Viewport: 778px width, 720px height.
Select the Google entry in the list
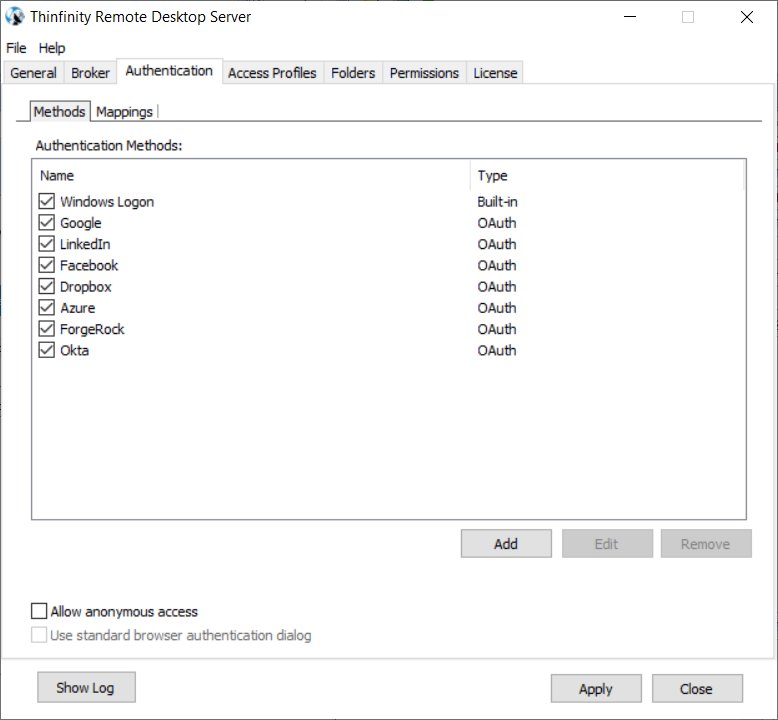(81, 223)
